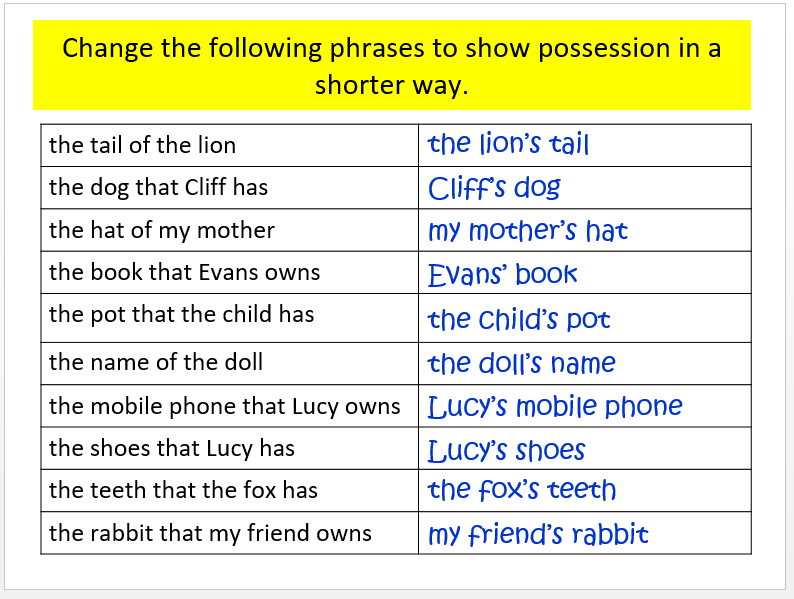
Task: Click the answer 'my mother's hat'
Action: point(527,231)
